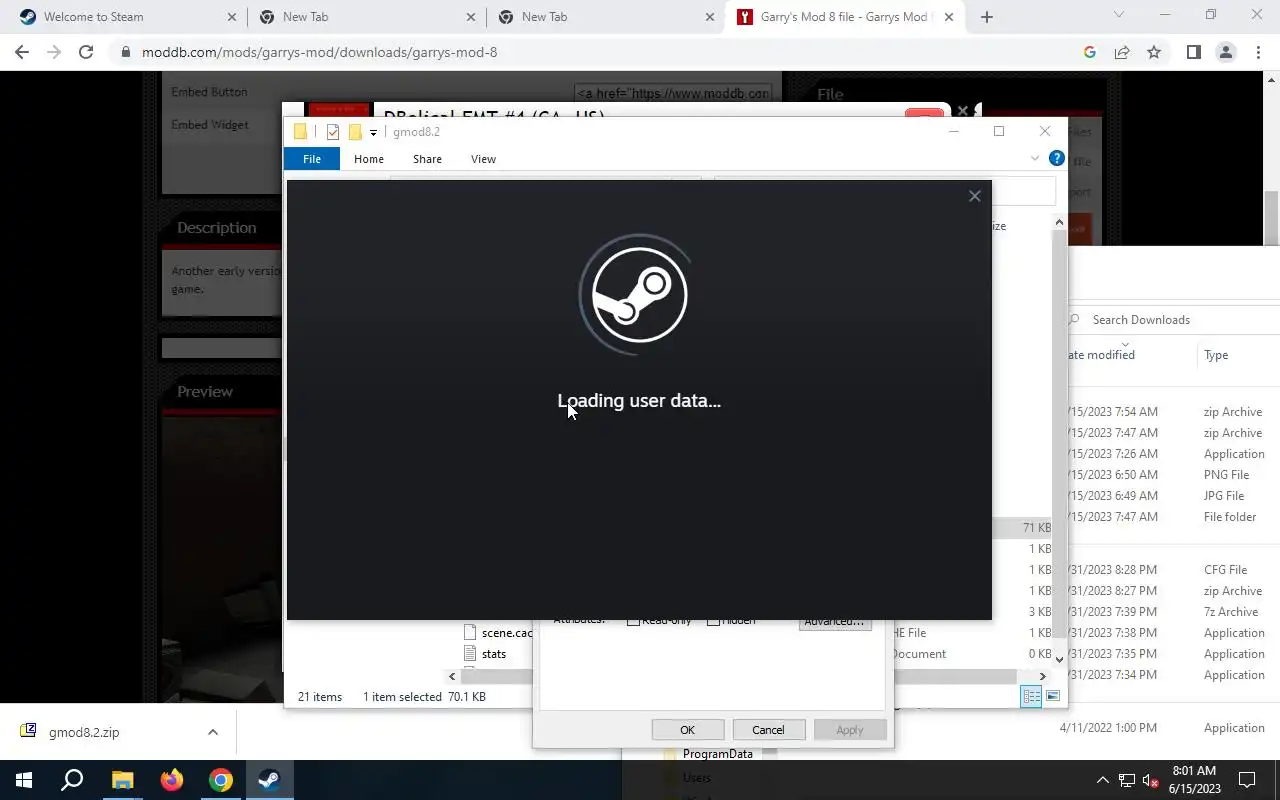The image size is (1280, 800).
Task: Click the Embed Widget label on moddb page
Action: pyautogui.click(x=210, y=125)
